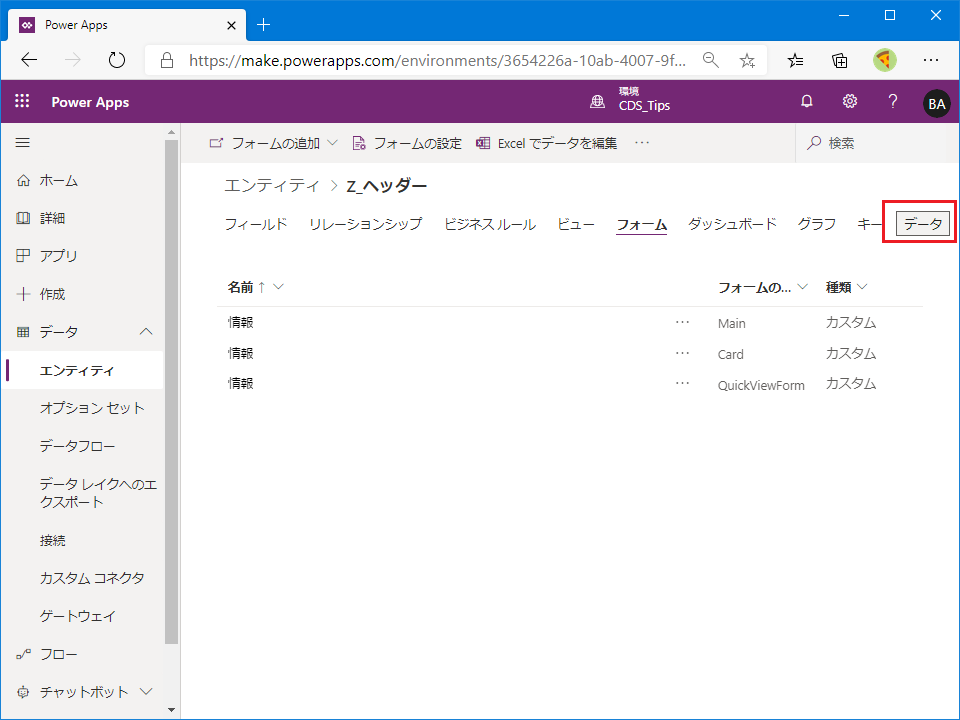Screen dimensions: 960x720
Task: Open the 種類 column filter dropdown
Action: point(863,287)
